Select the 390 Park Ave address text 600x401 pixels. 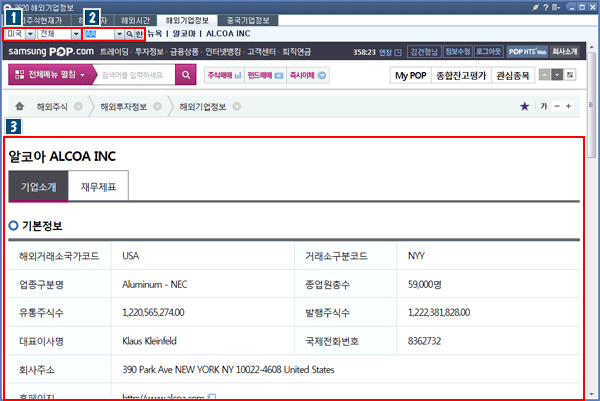[x=228, y=369]
